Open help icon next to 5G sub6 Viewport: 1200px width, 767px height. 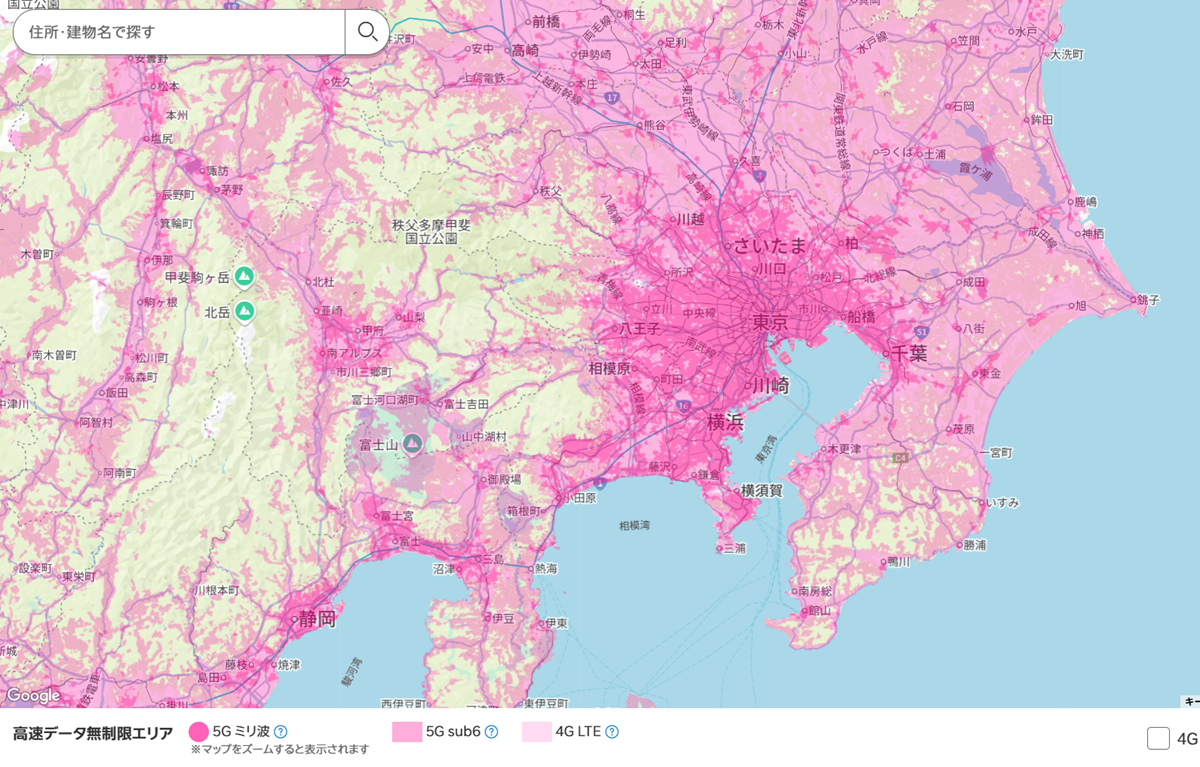pos(491,732)
